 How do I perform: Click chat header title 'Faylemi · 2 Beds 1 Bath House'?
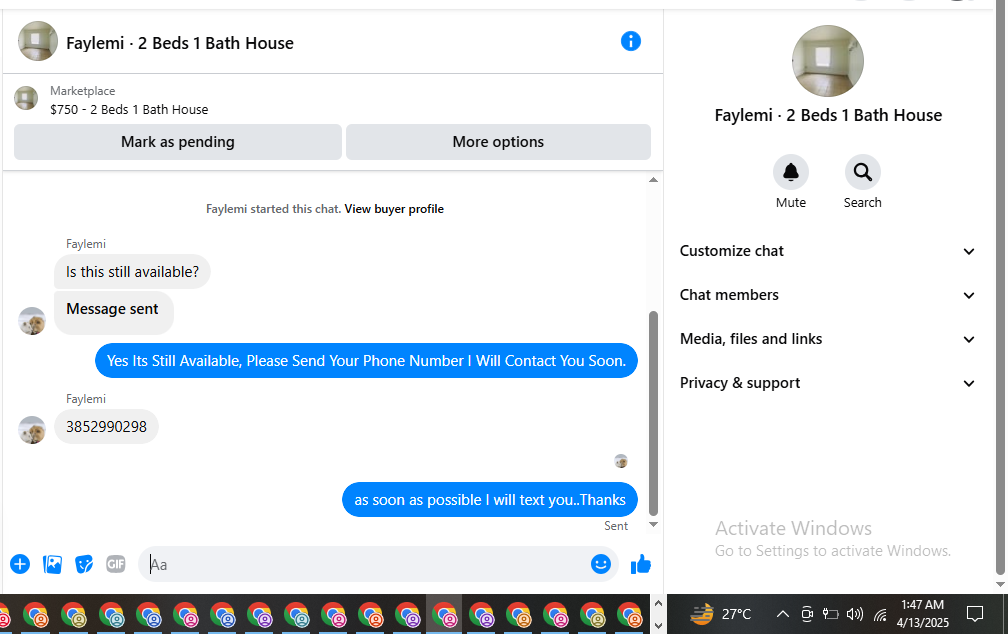pyautogui.click(x=180, y=43)
